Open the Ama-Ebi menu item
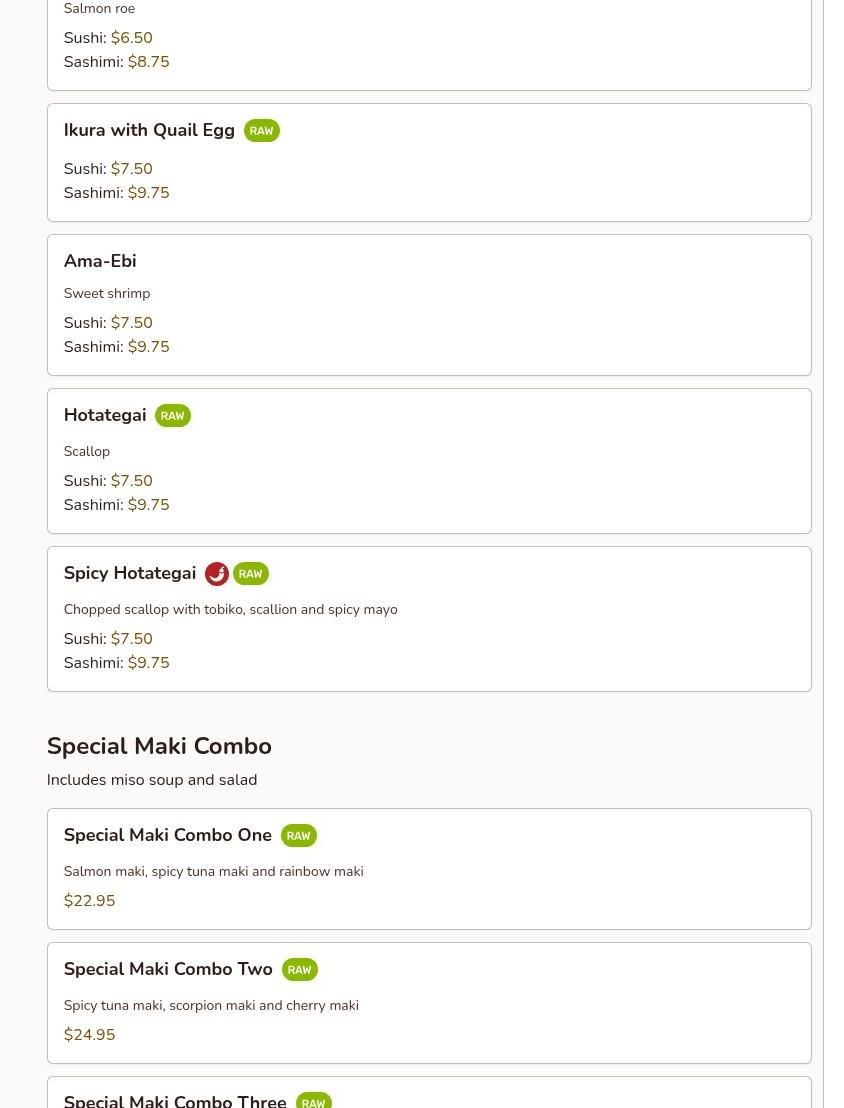The height and width of the screenshot is (1108, 844). pyautogui.click(x=100, y=261)
